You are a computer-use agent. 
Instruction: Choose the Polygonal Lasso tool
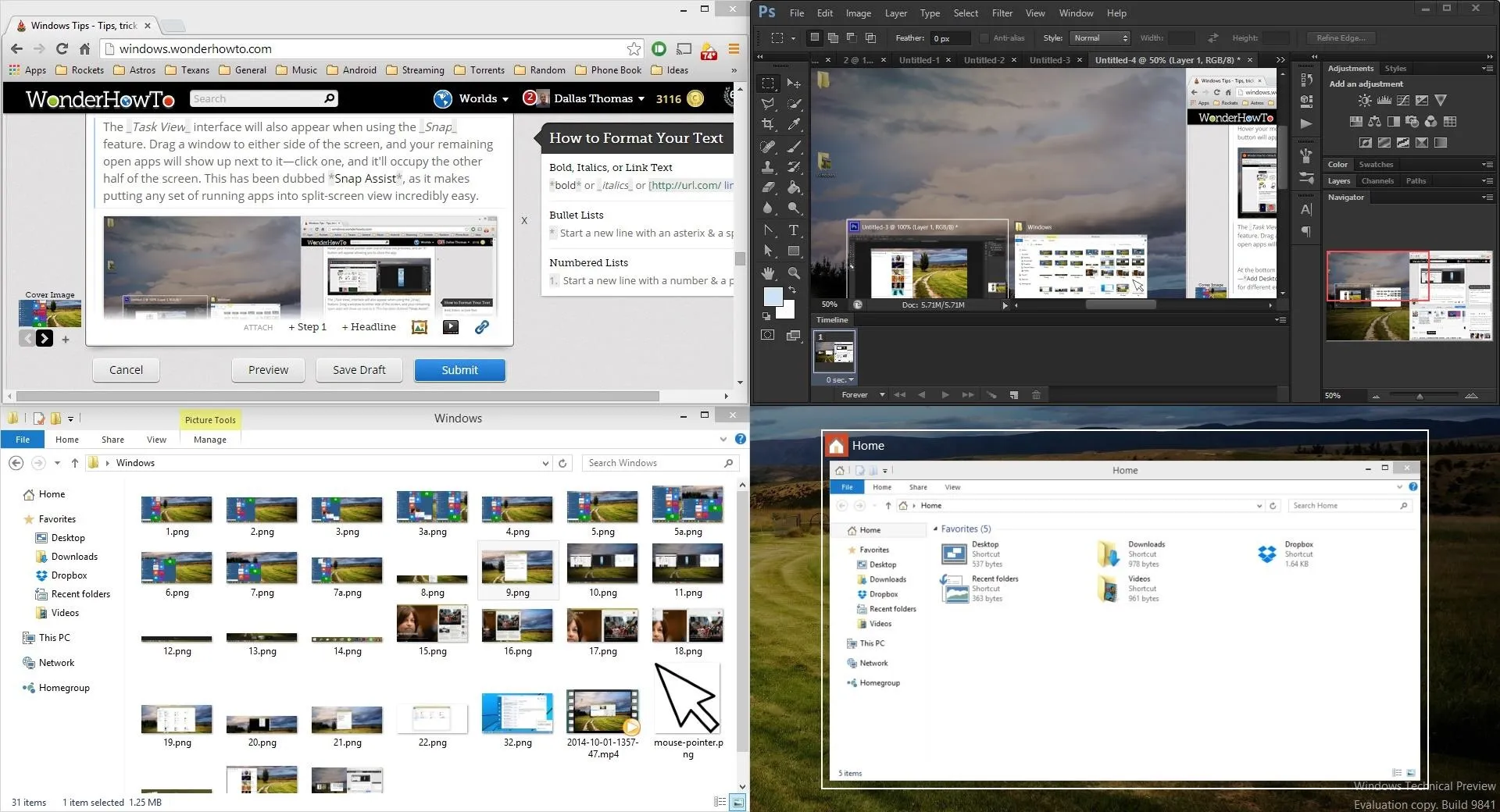pos(768,103)
